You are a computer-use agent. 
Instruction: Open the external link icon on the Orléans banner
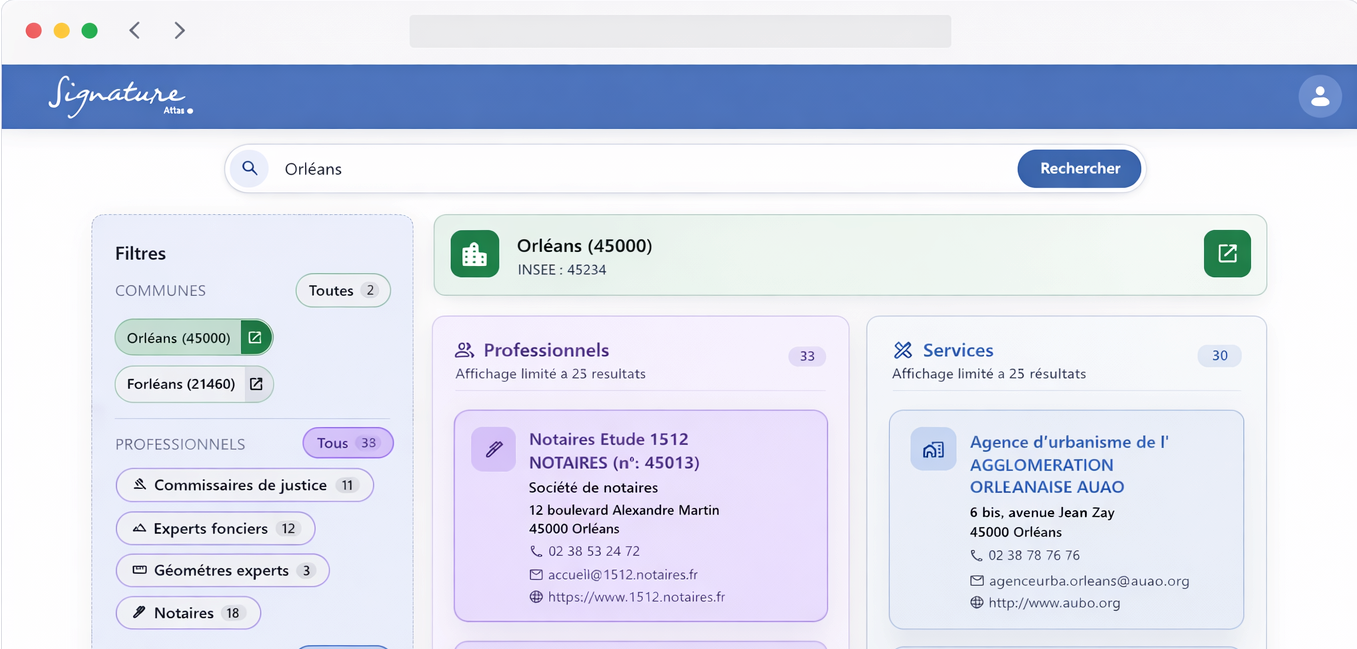pyautogui.click(x=1227, y=254)
